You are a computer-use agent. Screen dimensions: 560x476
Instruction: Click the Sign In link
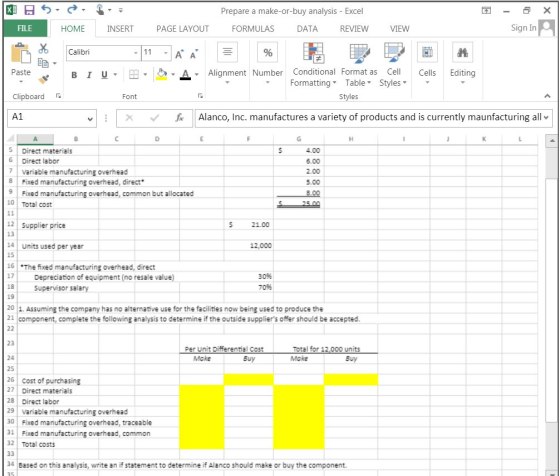(524, 28)
